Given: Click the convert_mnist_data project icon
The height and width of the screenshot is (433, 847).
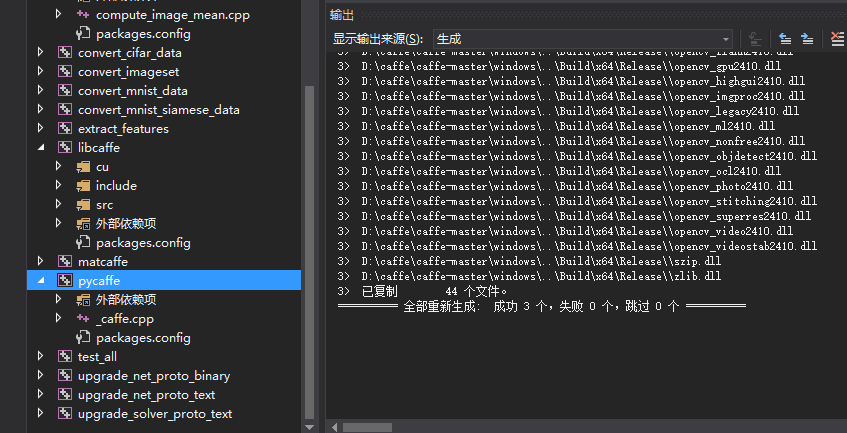Looking at the screenshot, I should [65, 91].
